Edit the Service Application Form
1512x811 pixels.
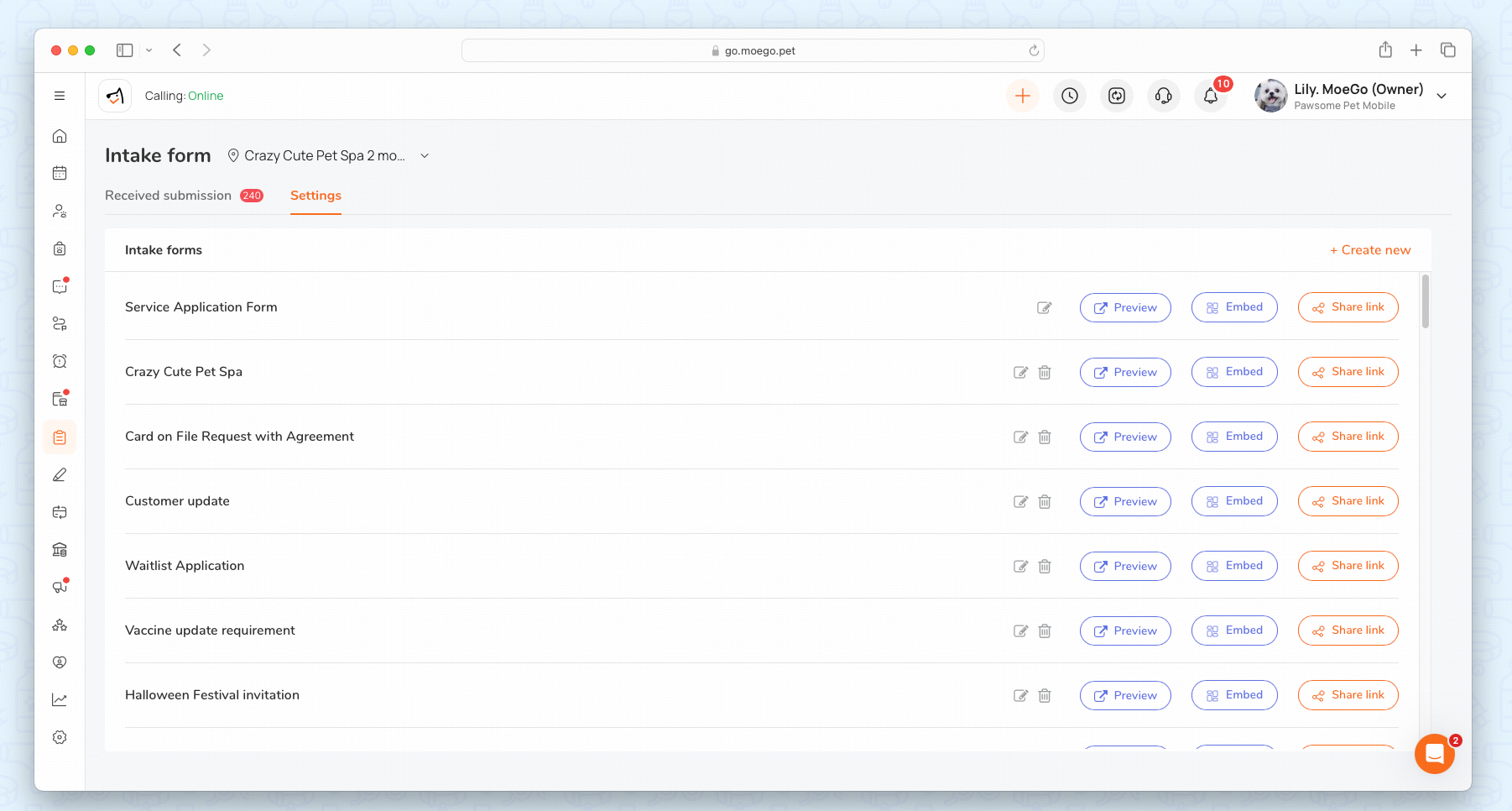1044,307
